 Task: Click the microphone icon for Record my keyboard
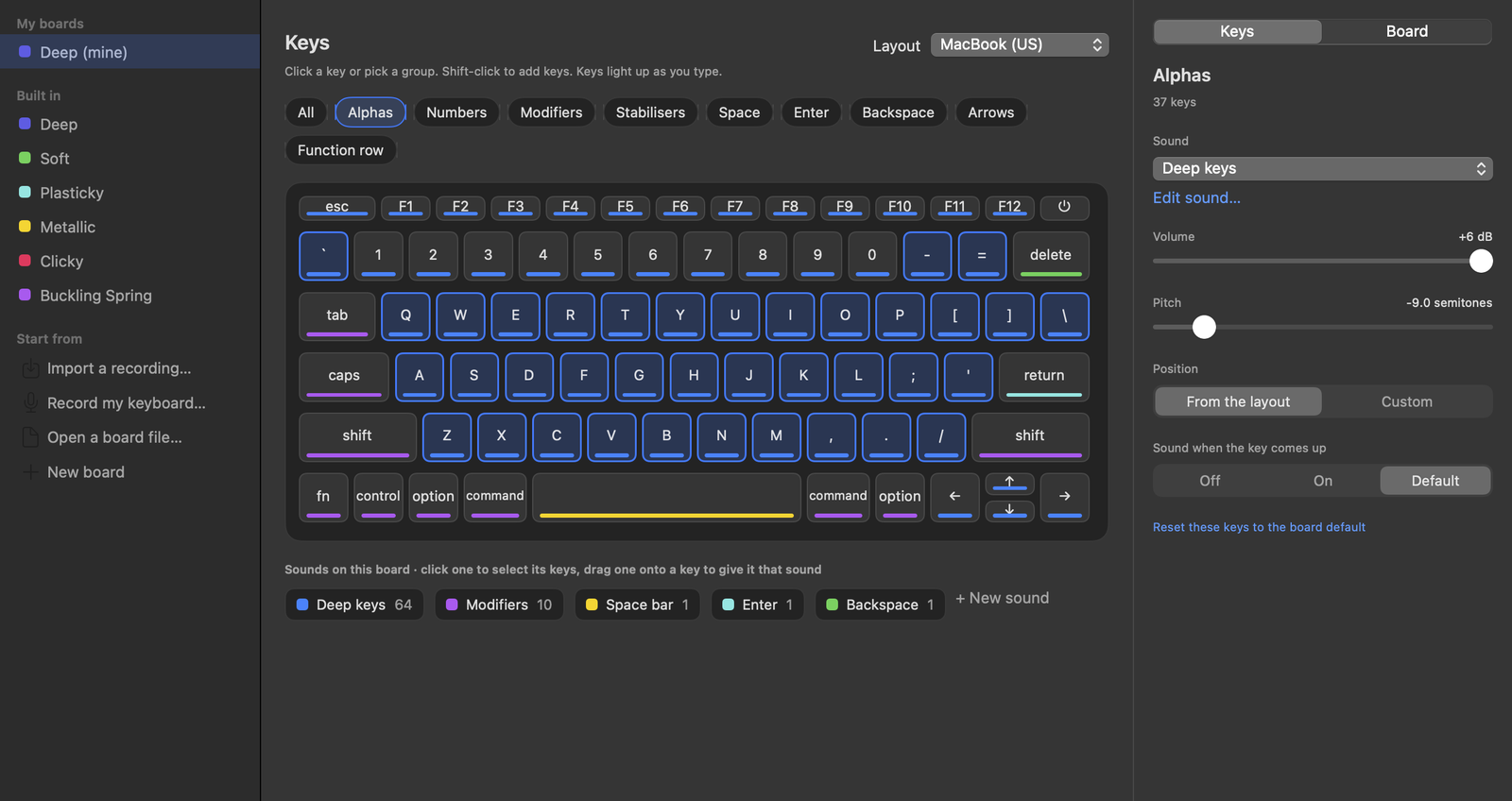tap(31, 403)
